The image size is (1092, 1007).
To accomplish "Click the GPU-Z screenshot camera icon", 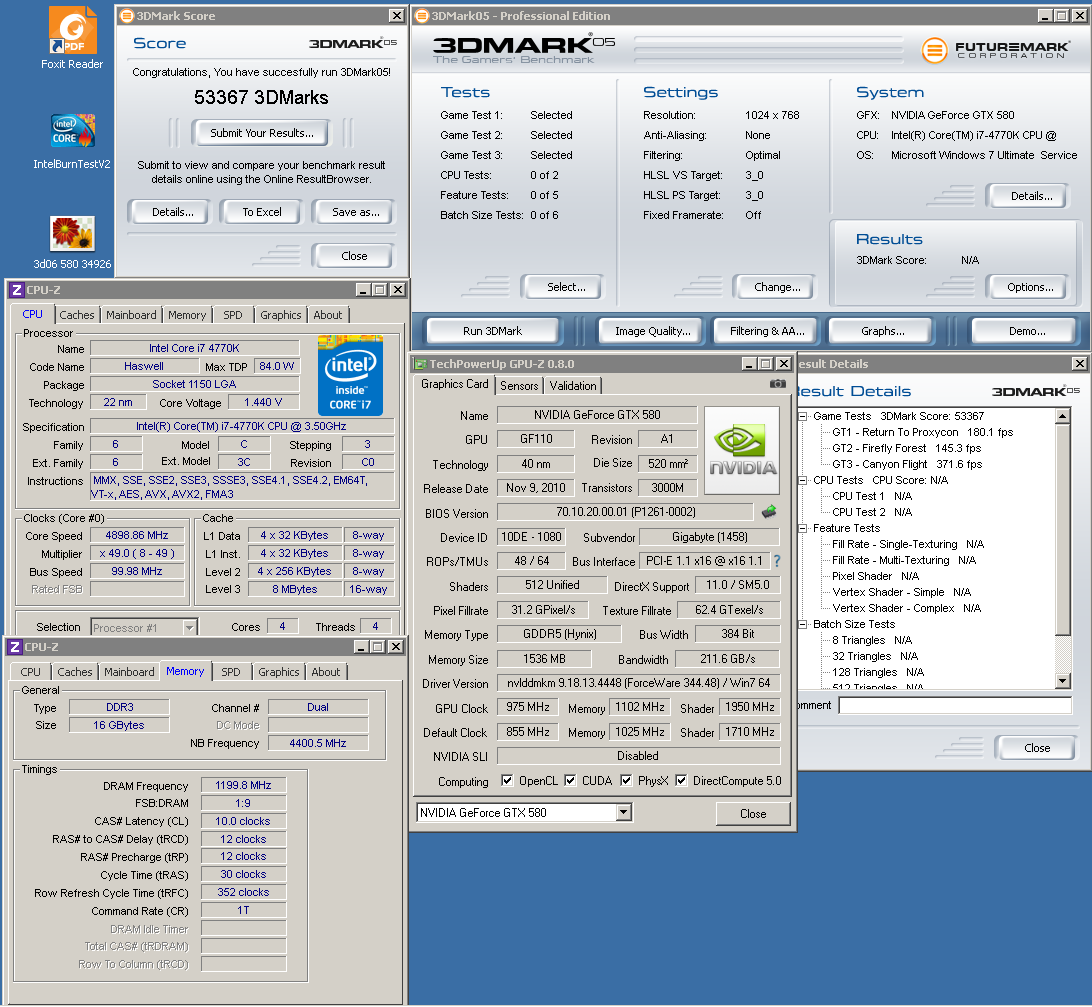I will tap(777, 384).
